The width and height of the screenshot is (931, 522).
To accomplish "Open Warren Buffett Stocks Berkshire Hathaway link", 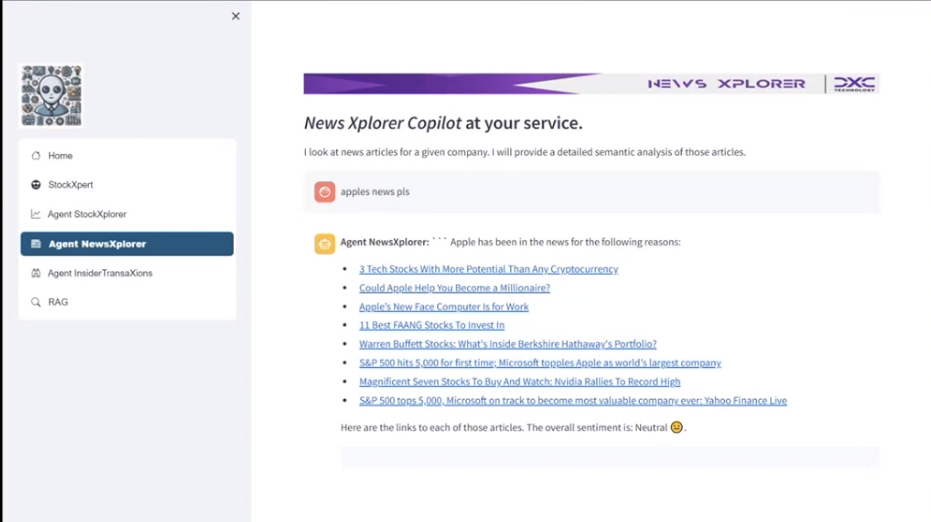I will click(508, 344).
